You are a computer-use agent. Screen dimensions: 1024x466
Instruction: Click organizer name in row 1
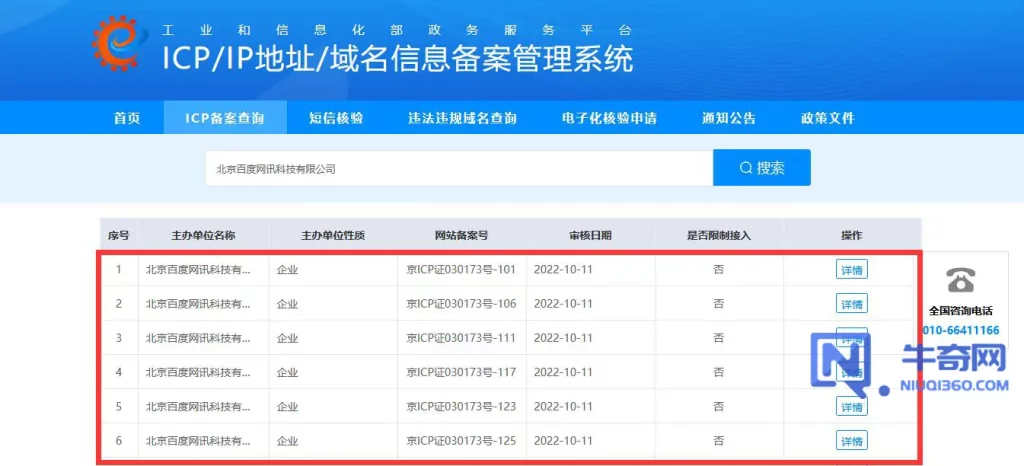click(x=198, y=269)
